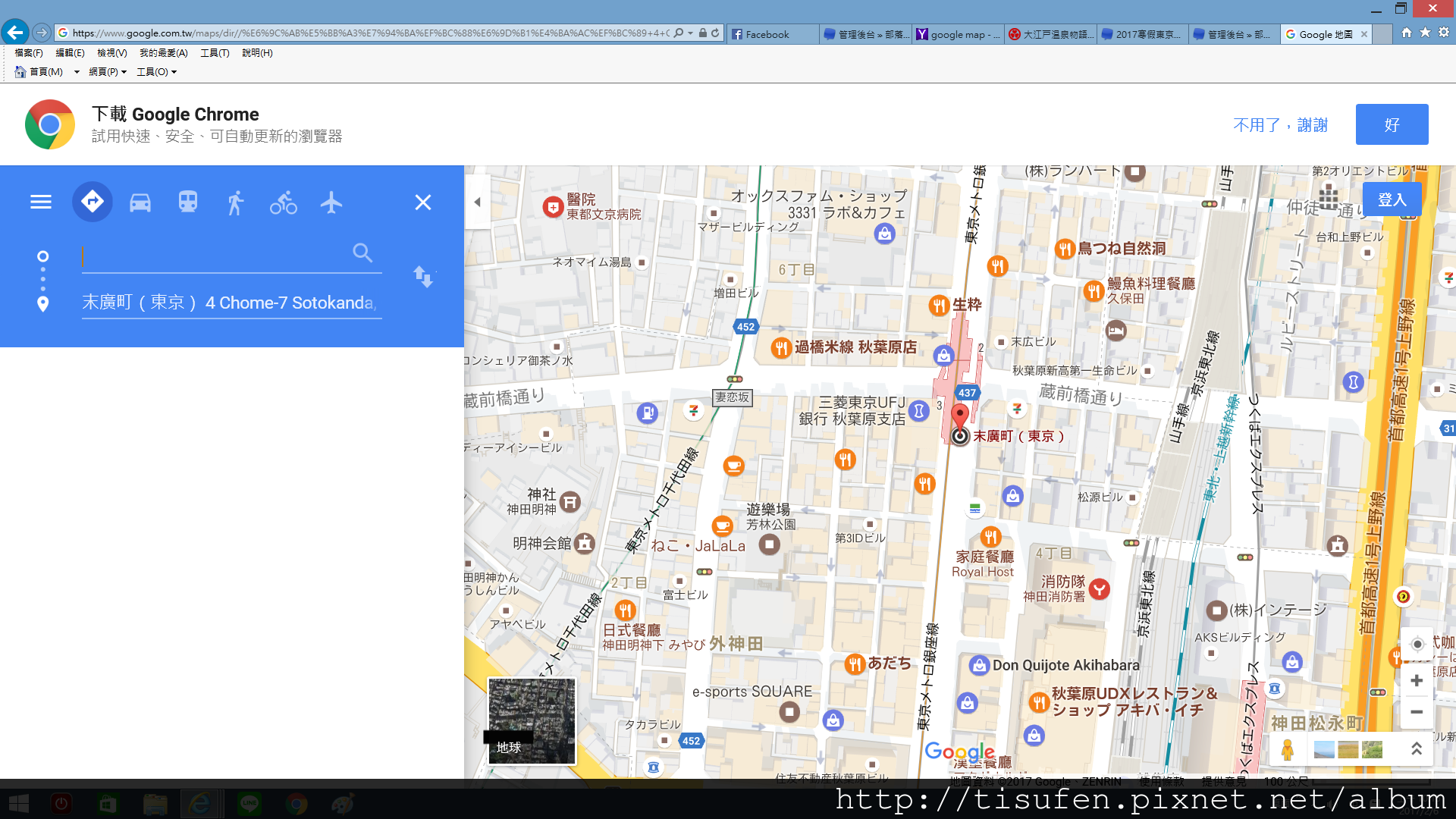Click show my location button
The image size is (1456, 819).
pos(1417,644)
